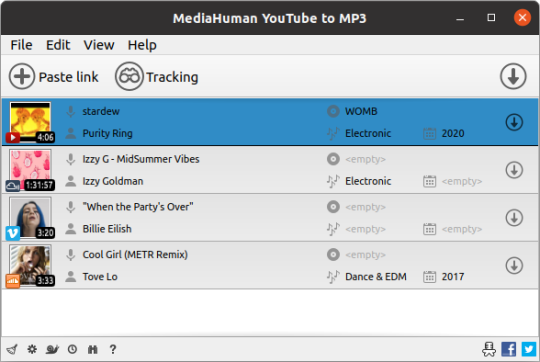Open the binoculars search icon in the status bar

pos(93,349)
